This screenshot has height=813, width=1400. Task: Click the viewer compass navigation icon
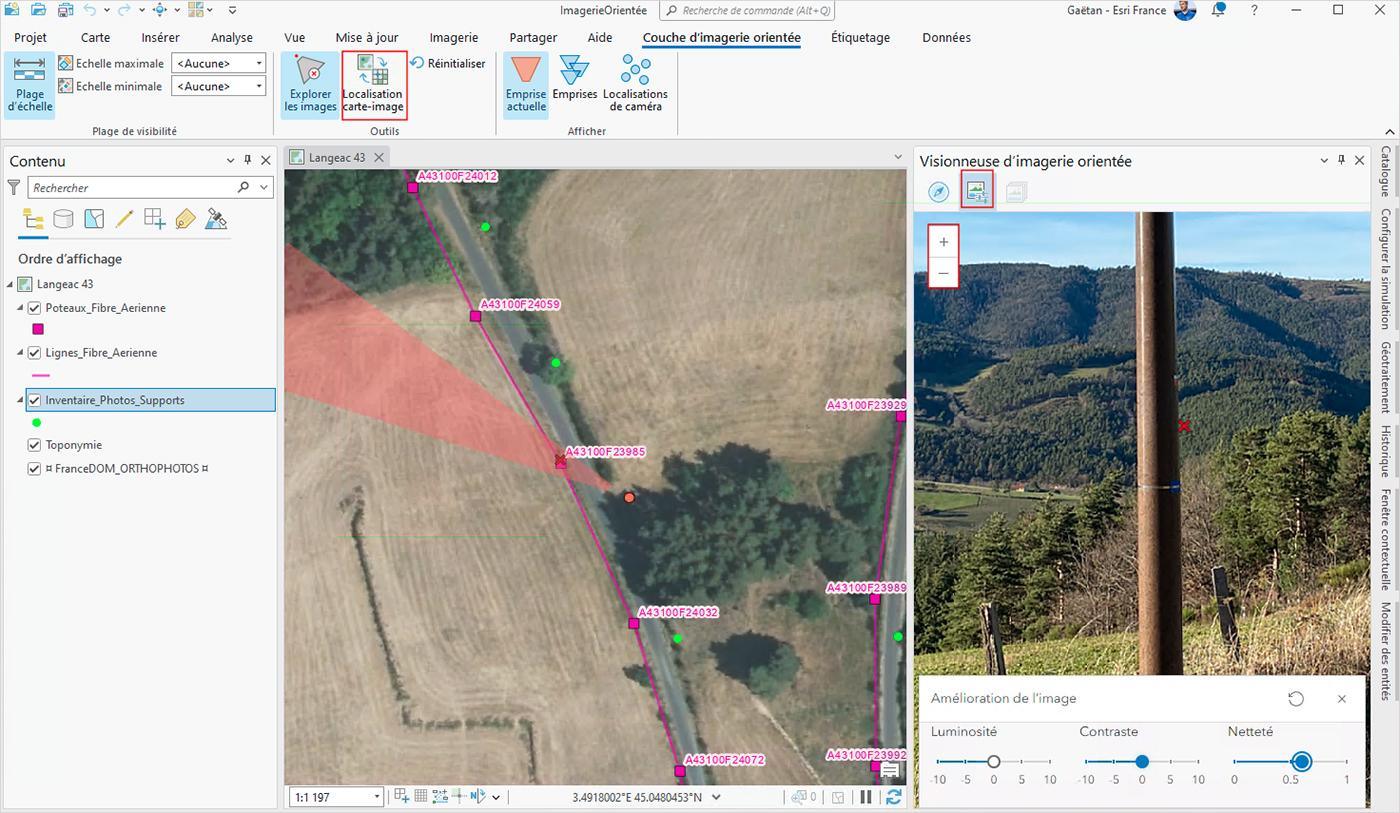[x=938, y=191]
